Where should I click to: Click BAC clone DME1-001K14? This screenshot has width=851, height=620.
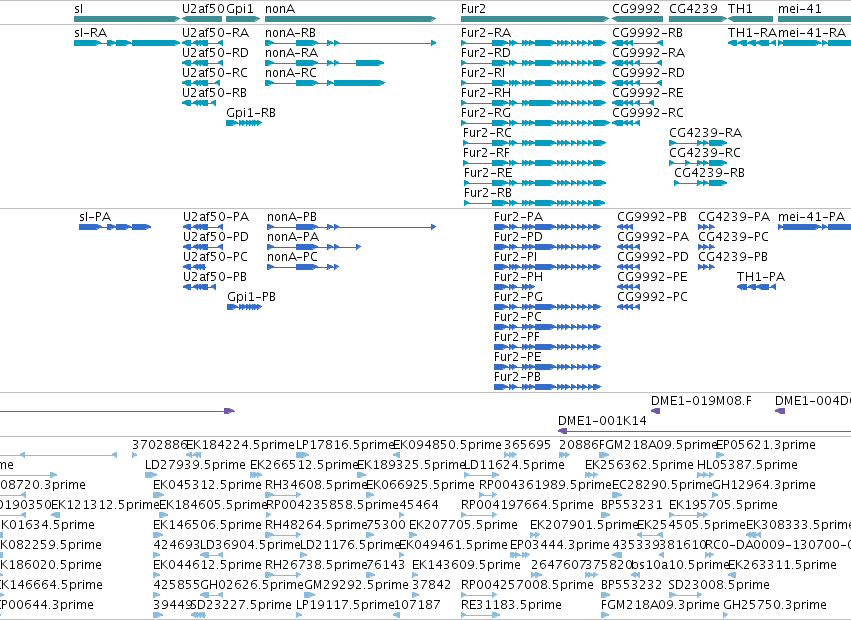[x=704, y=431]
